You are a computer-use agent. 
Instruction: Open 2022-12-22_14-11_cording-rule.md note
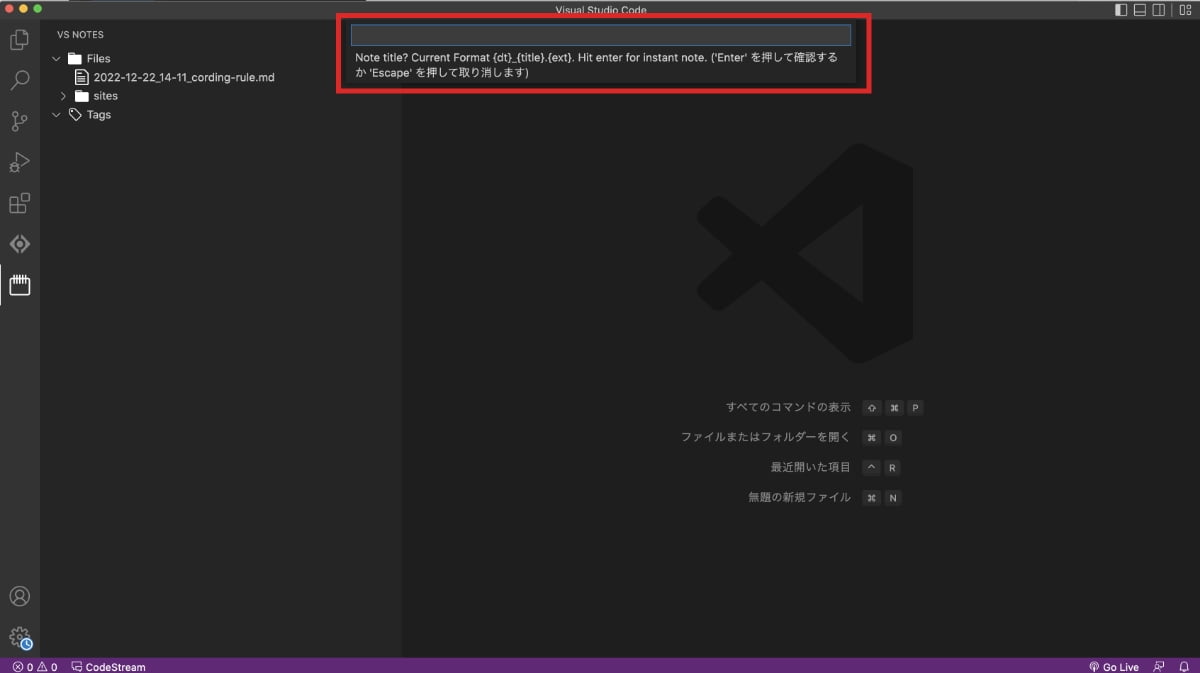point(183,77)
